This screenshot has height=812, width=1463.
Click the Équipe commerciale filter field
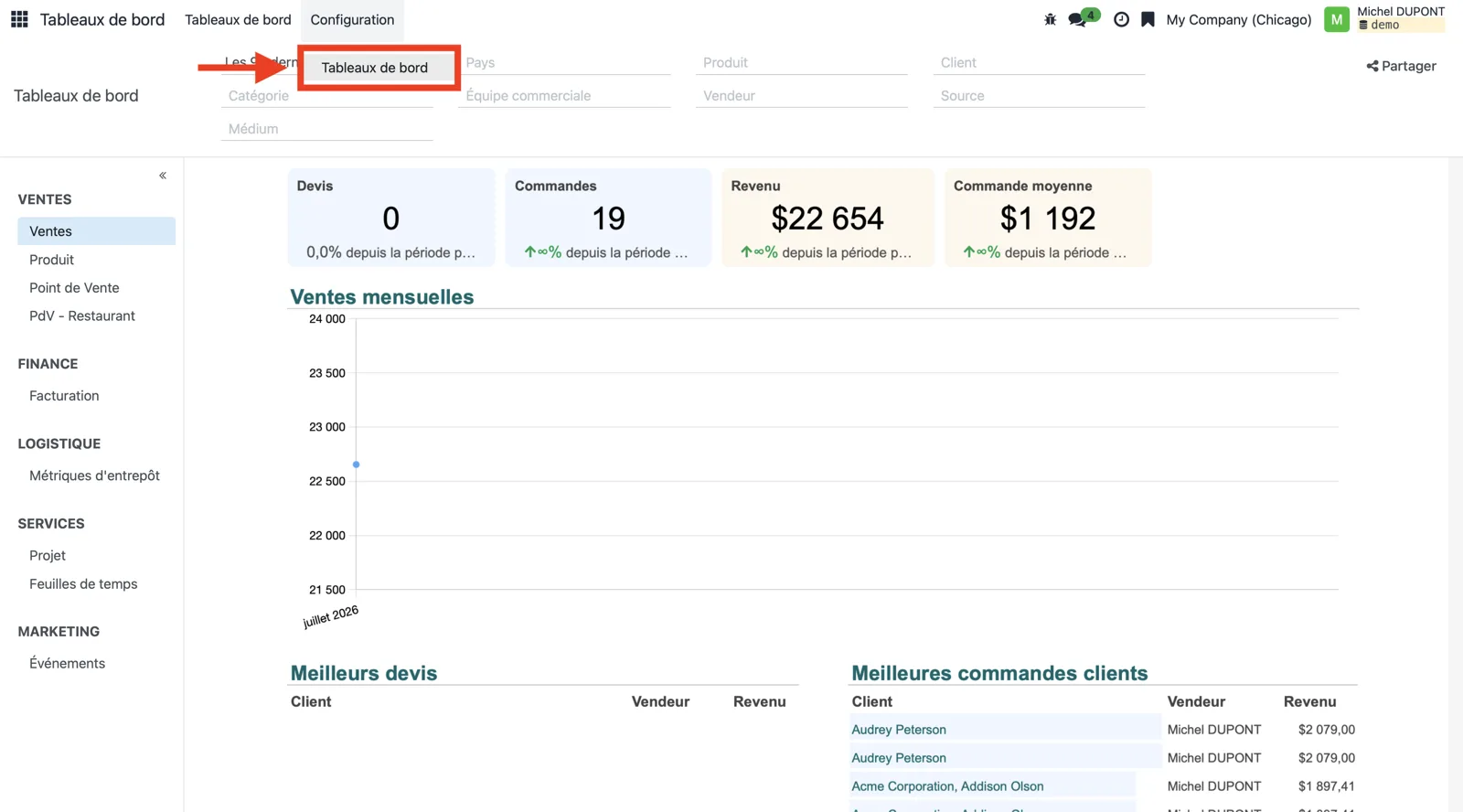point(564,96)
